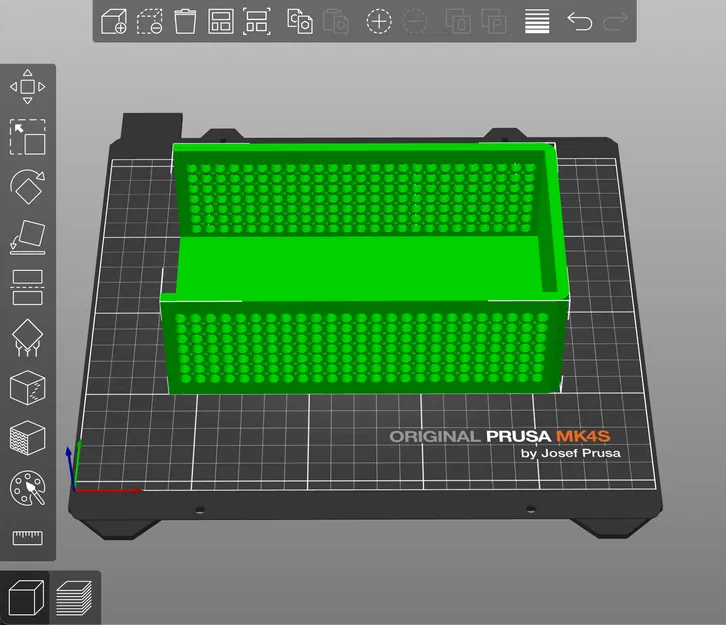Click the Split to parts icon
Image resolution: width=726 pixels, height=625 pixels.
coord(494,21)
